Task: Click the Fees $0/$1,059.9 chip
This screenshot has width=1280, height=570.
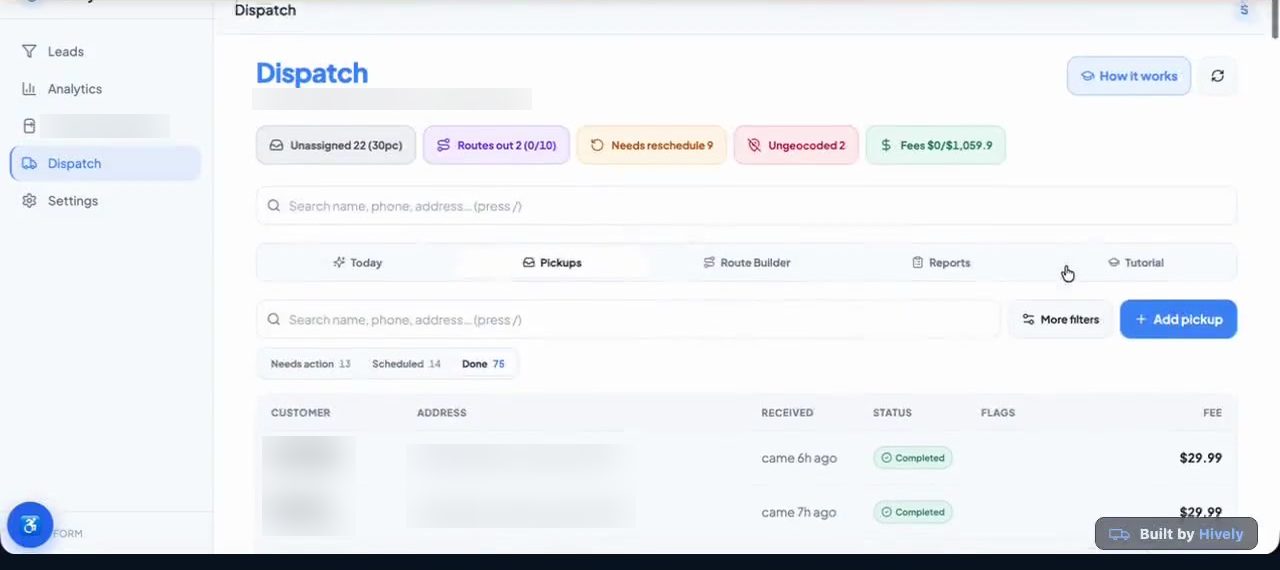Action: (936, 145)
